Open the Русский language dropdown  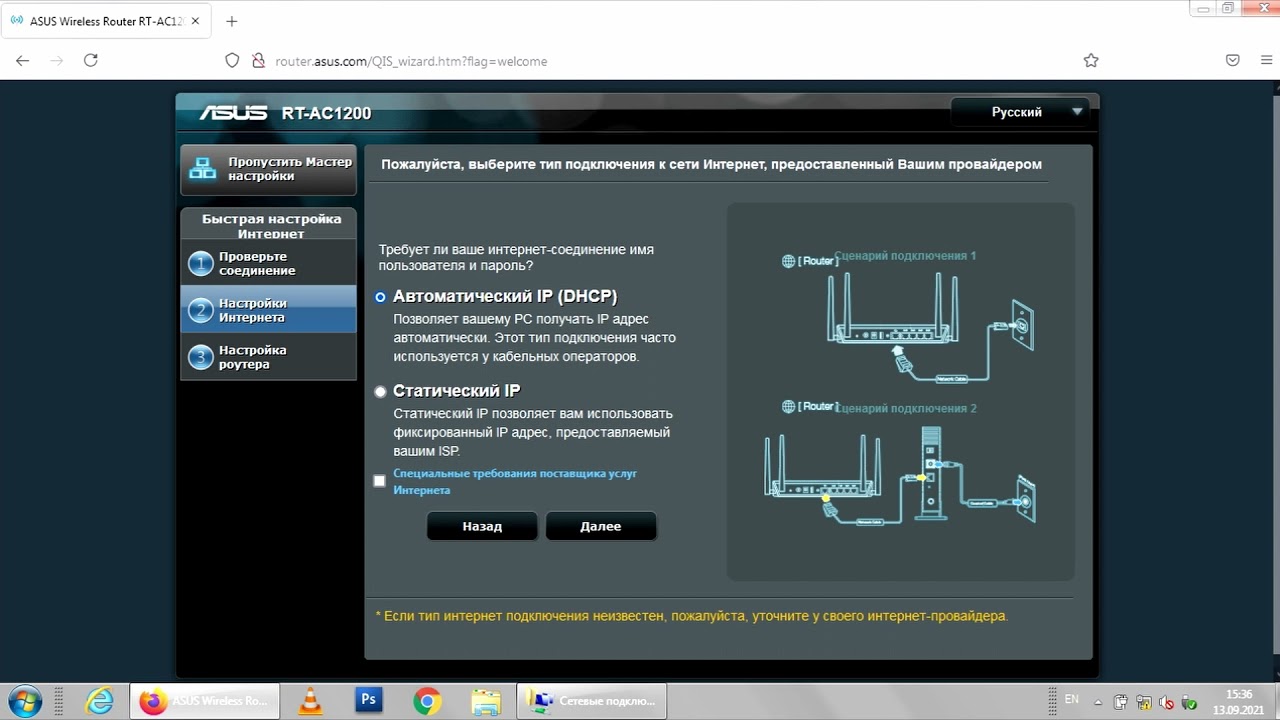[1020, 112]
